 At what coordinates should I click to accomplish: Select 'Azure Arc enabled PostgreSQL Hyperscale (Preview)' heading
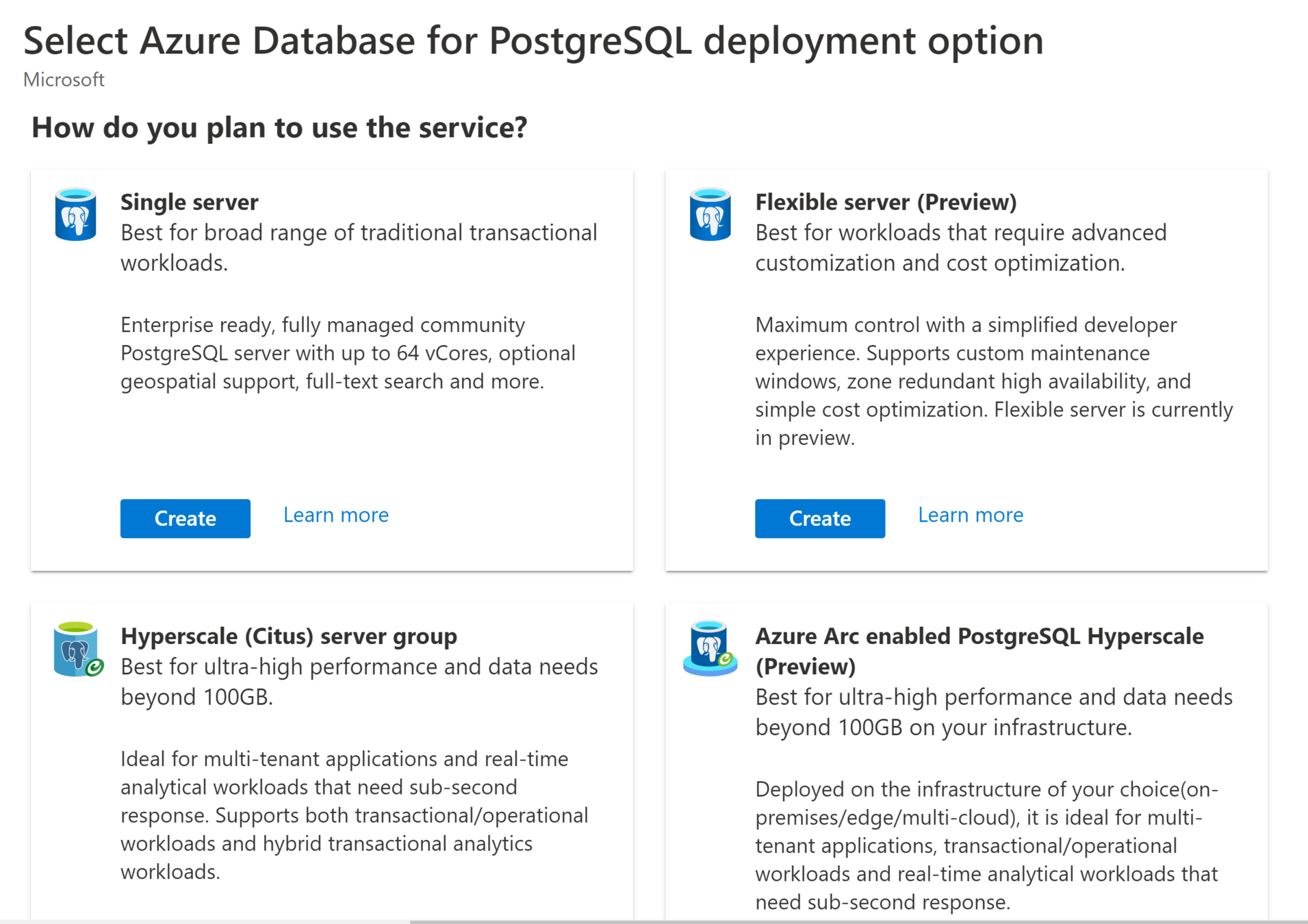click(x=979, y=651)
